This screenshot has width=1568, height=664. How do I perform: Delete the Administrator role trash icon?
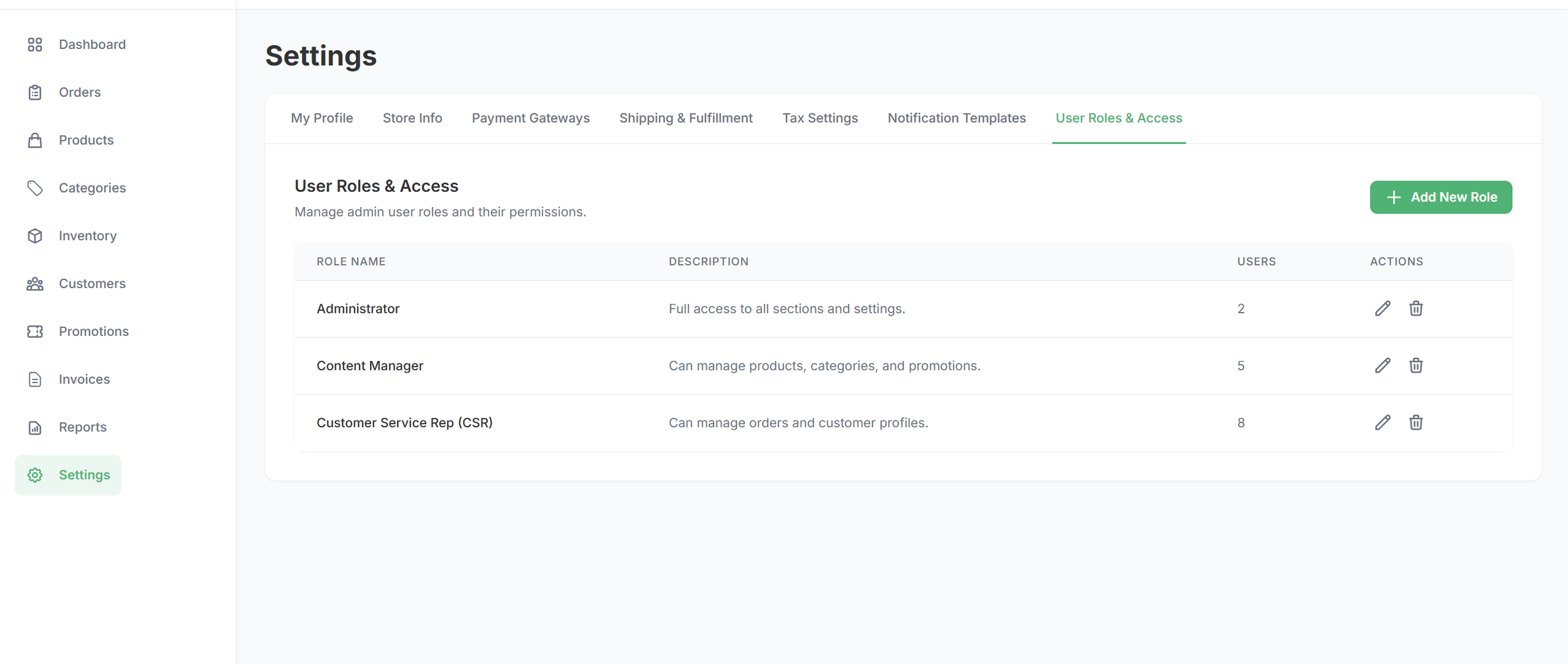[1415, 308]
